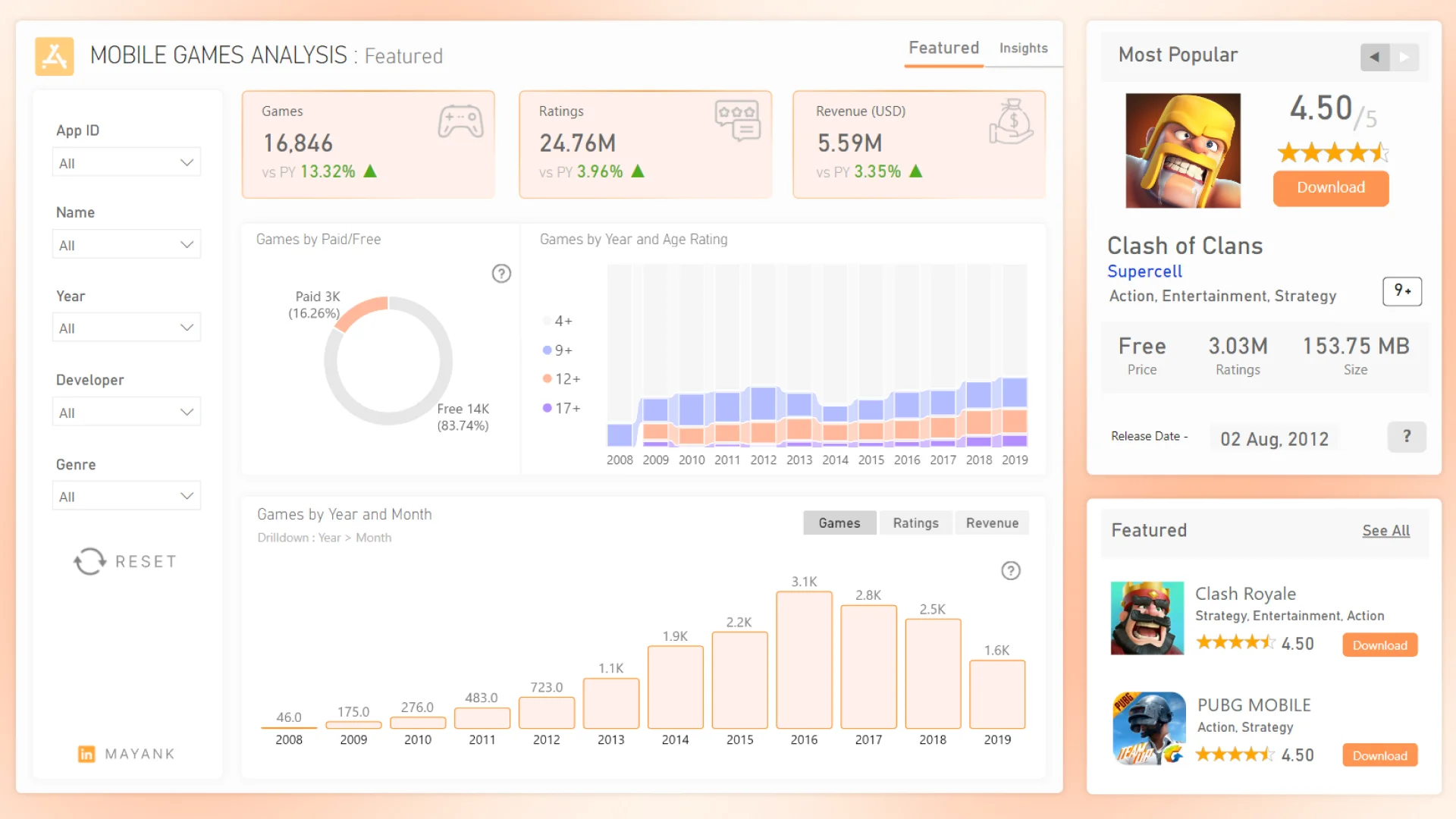Open the LinkedIn icon next to Mayank
Image resolution: width=1456 pixels, height=819 pixels.
(x=86, y=754)
